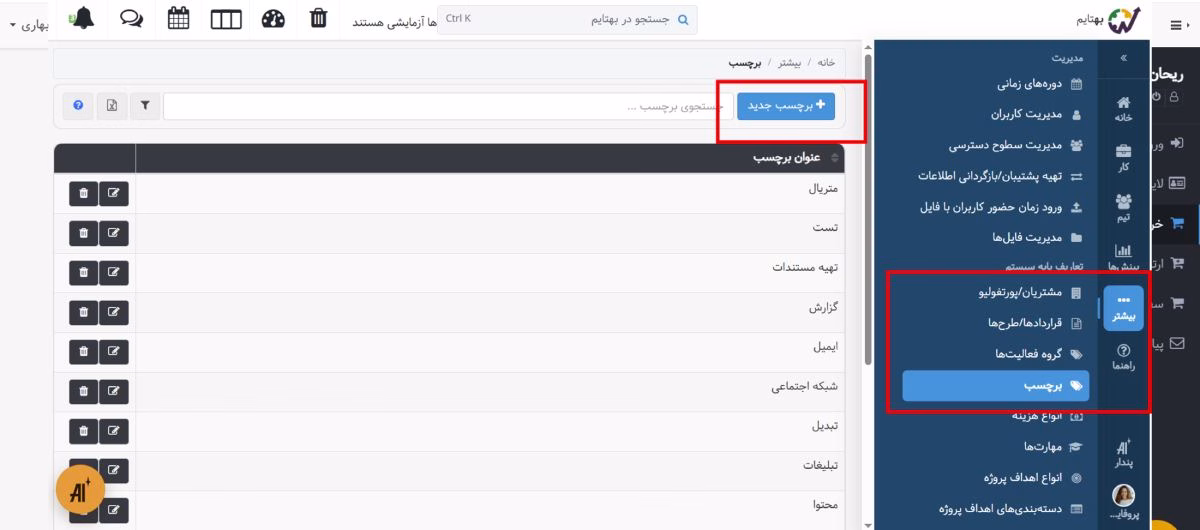Screen dimensions: 1200x530
Task: Open the kanban board columns icon
Action: click(226, 19)
